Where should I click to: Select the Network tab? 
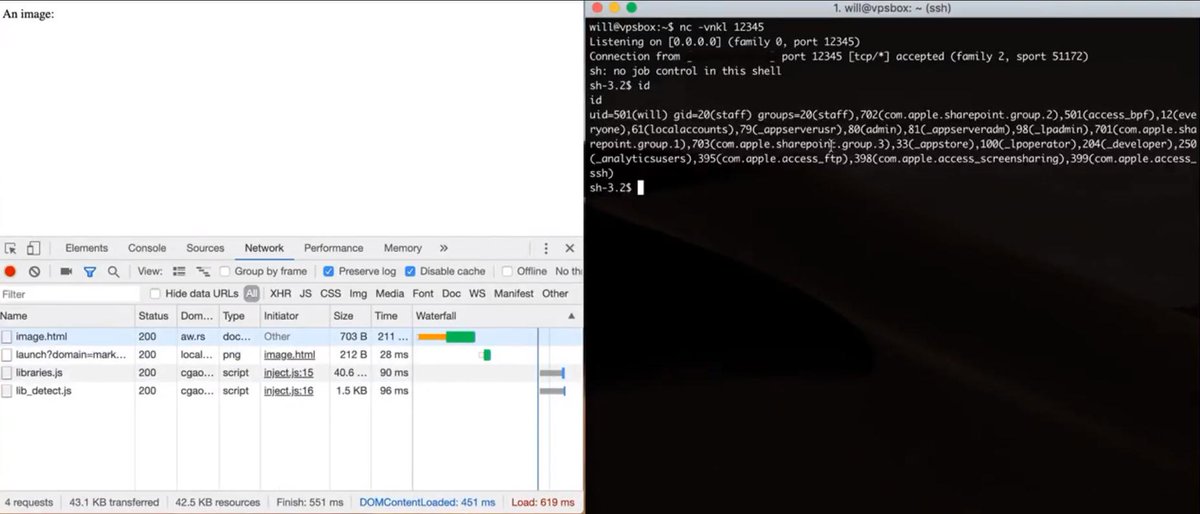[x=264, y=249]
